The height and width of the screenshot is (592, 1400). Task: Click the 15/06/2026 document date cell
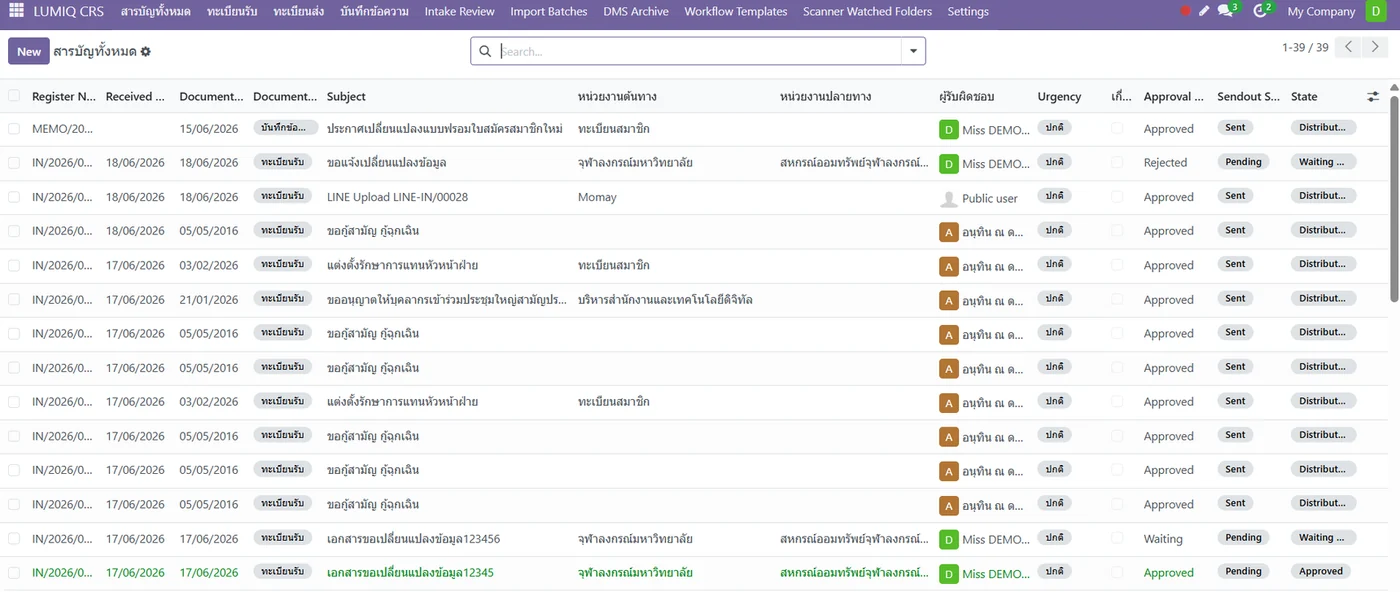tap(209, 129)
